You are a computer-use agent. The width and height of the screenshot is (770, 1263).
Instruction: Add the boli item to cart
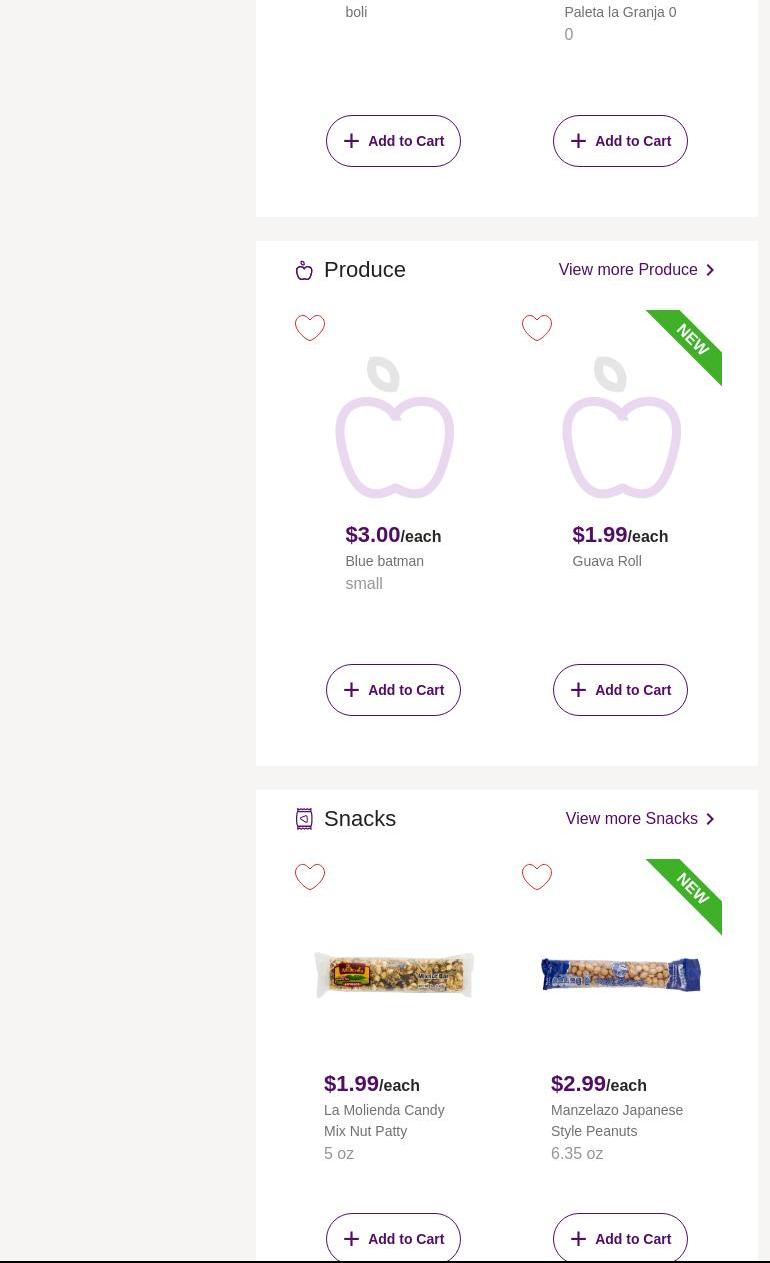(393, 141)
